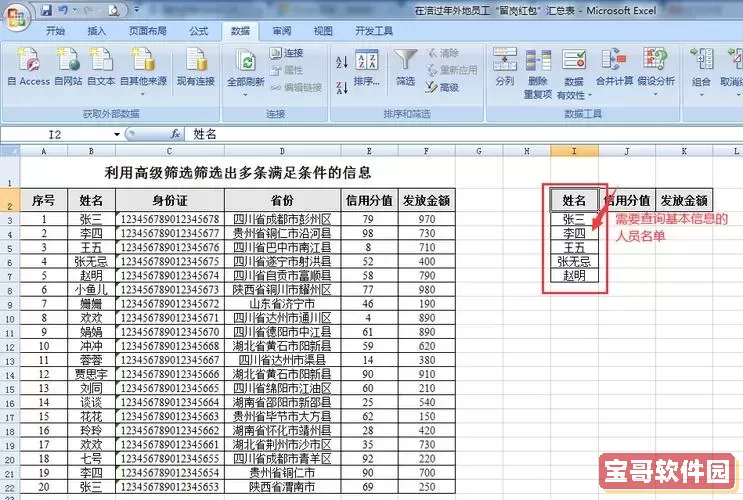743x500 pixels.
Task: Switch to the 开发工具 tab
Action: click(374, 31)
